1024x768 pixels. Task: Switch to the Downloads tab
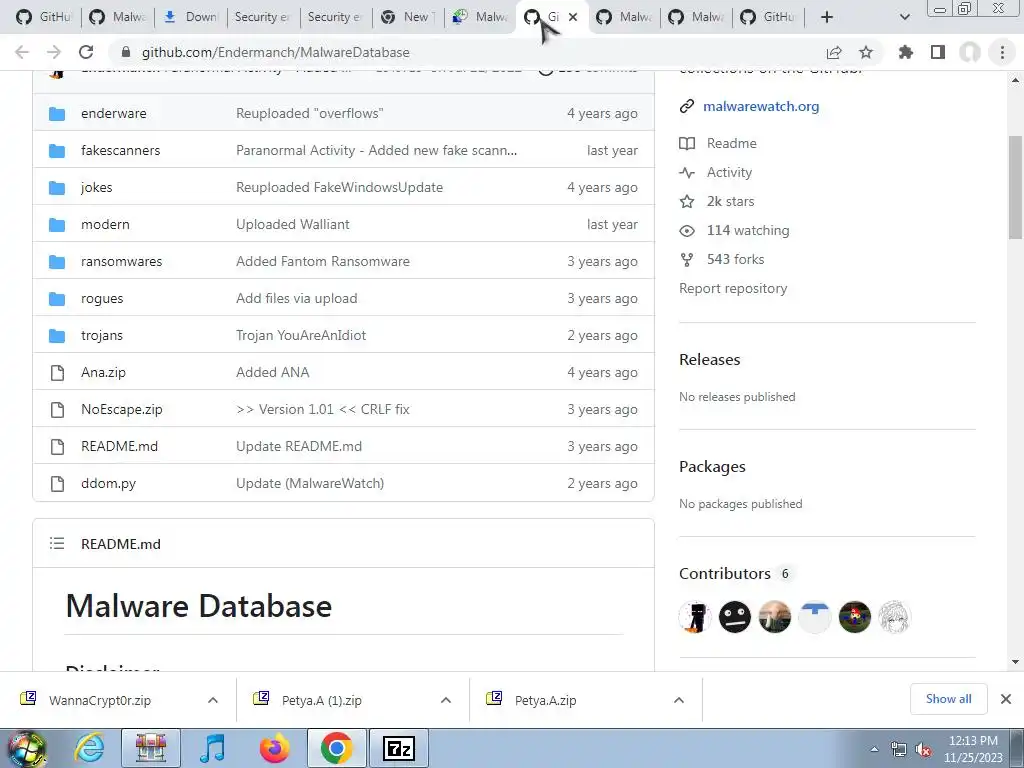point(191,17)
